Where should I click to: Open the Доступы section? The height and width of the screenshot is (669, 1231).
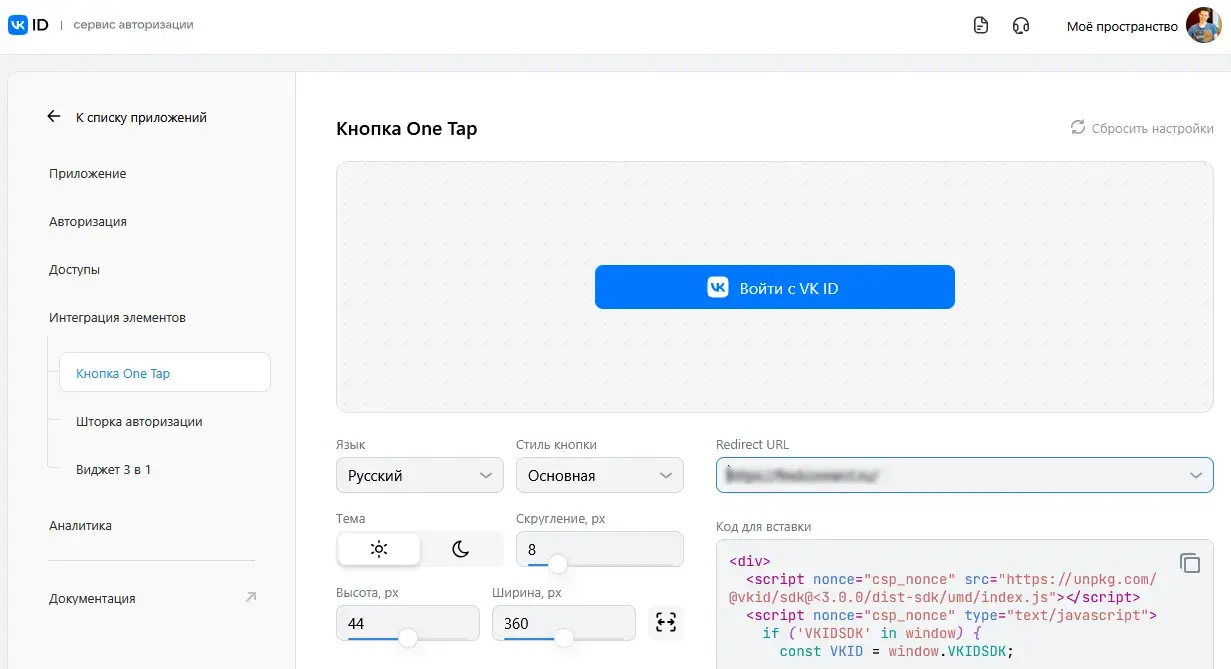74,270
